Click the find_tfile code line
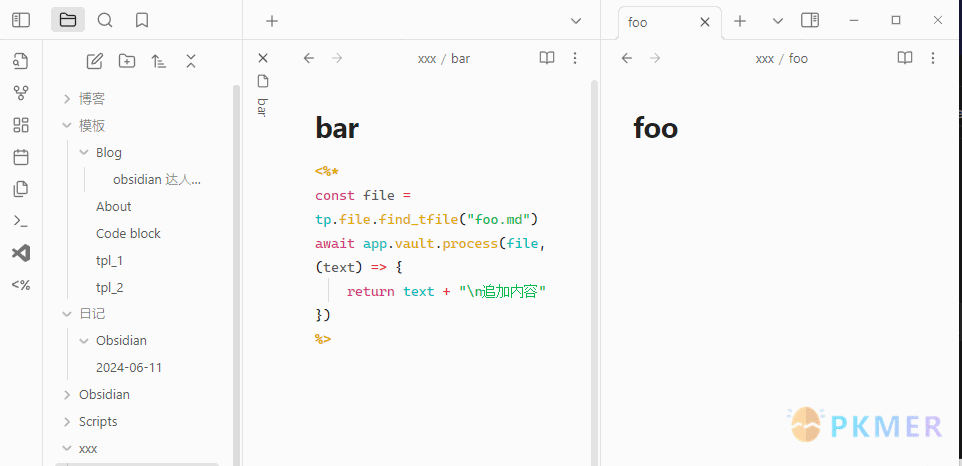 (427, 219)
